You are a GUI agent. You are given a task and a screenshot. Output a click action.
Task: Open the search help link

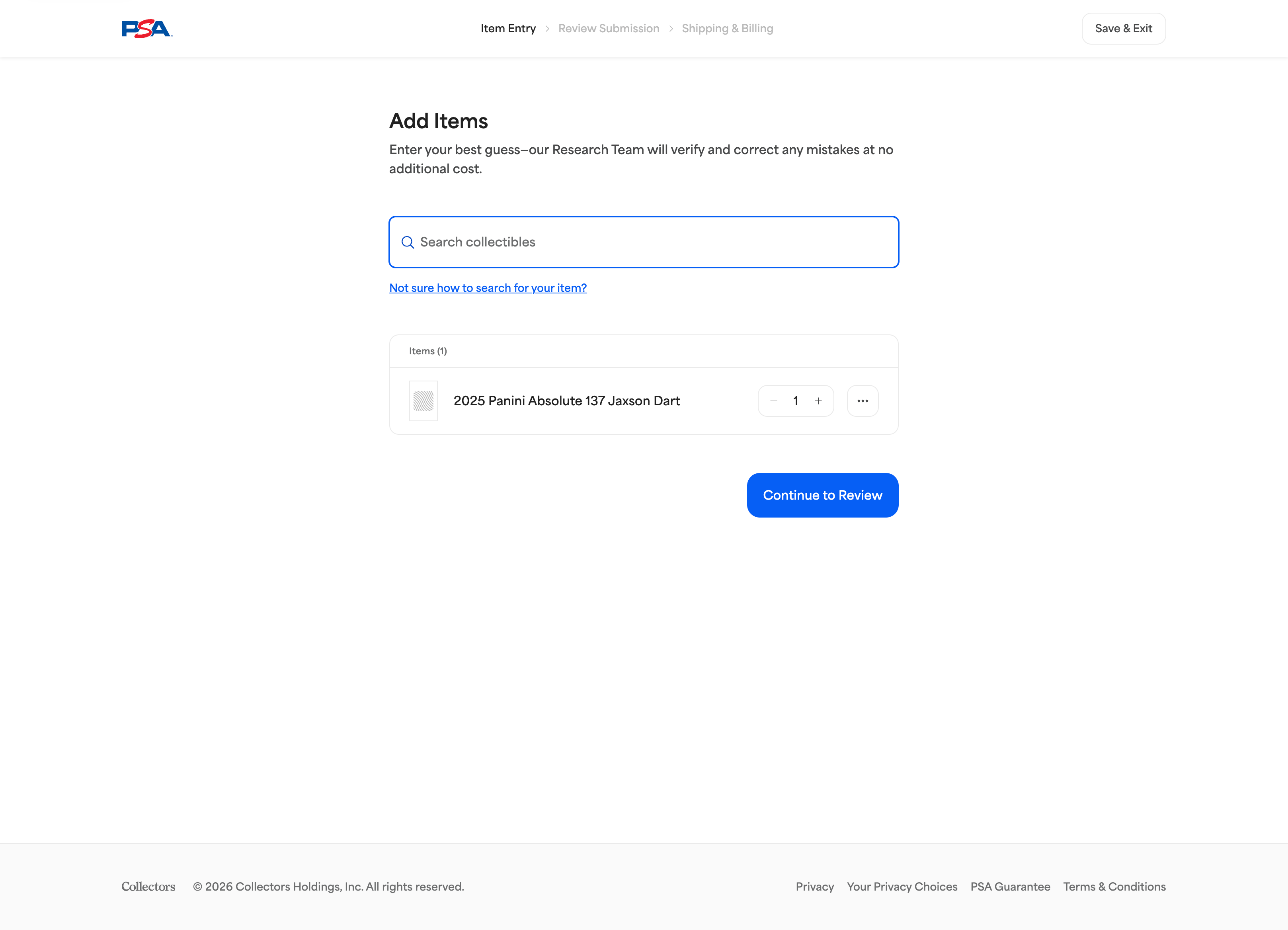[x=488, y=288]
